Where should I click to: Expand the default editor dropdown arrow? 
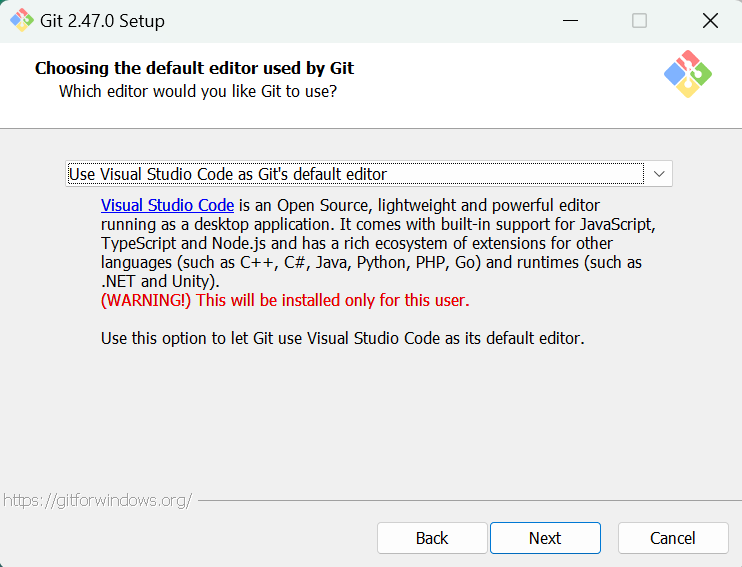[x=659, y=174]
